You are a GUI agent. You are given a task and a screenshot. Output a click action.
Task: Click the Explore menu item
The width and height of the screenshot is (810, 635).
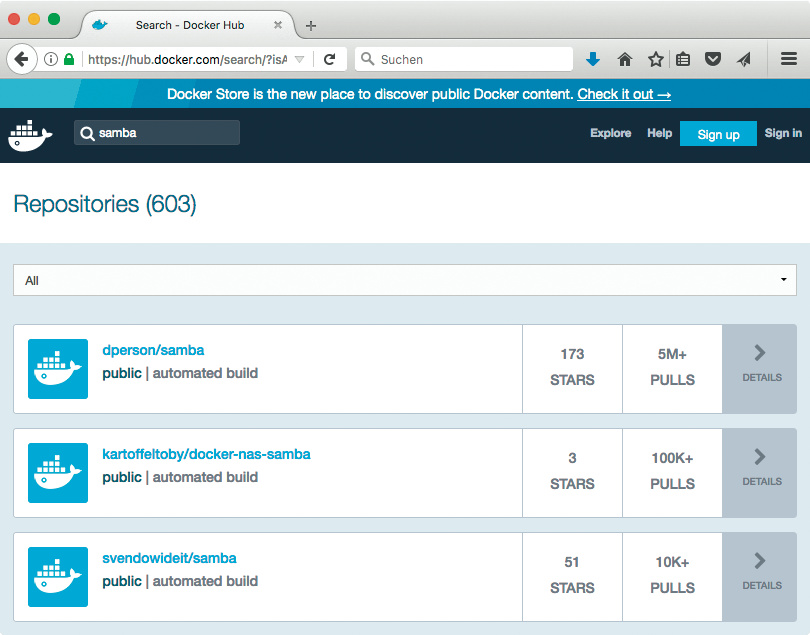pyautogui.click(x=610, y=133)
